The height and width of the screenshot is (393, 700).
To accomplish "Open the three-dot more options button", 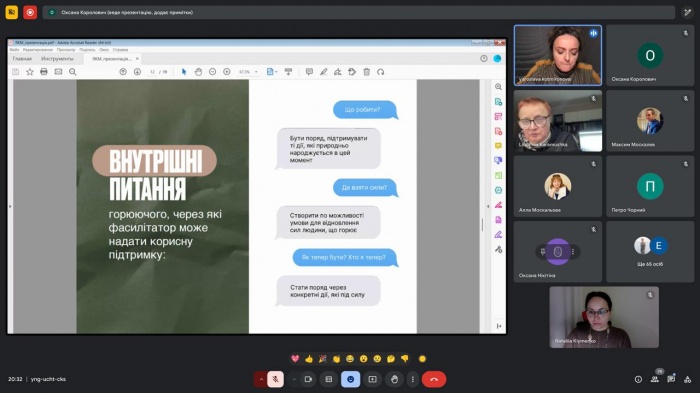I will click(x=412, y=379).
